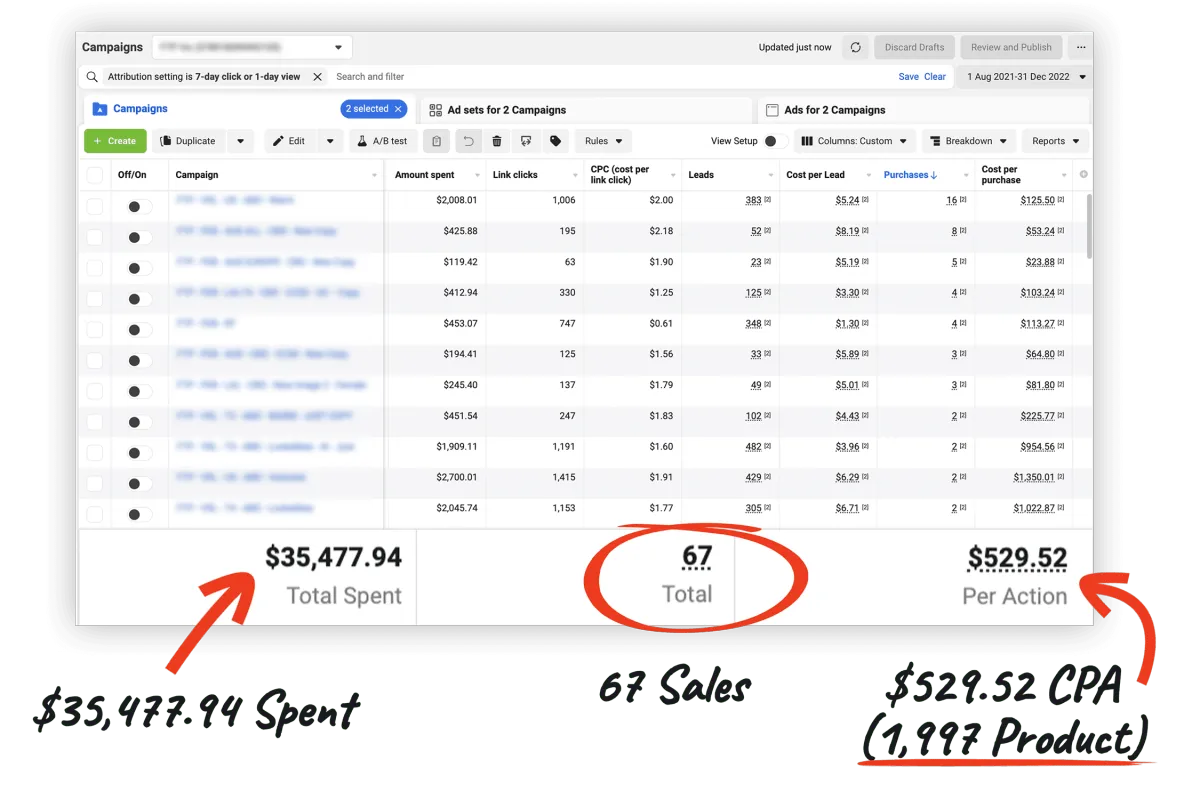This screenshot has width=1200, height=792.
Task: Open the Leads column arrow menu
Action: pos(771,176)
